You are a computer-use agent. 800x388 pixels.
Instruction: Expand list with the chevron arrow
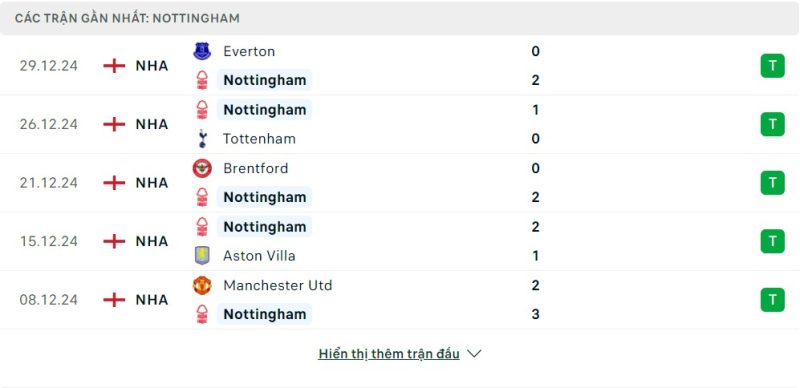pos(474,354)
